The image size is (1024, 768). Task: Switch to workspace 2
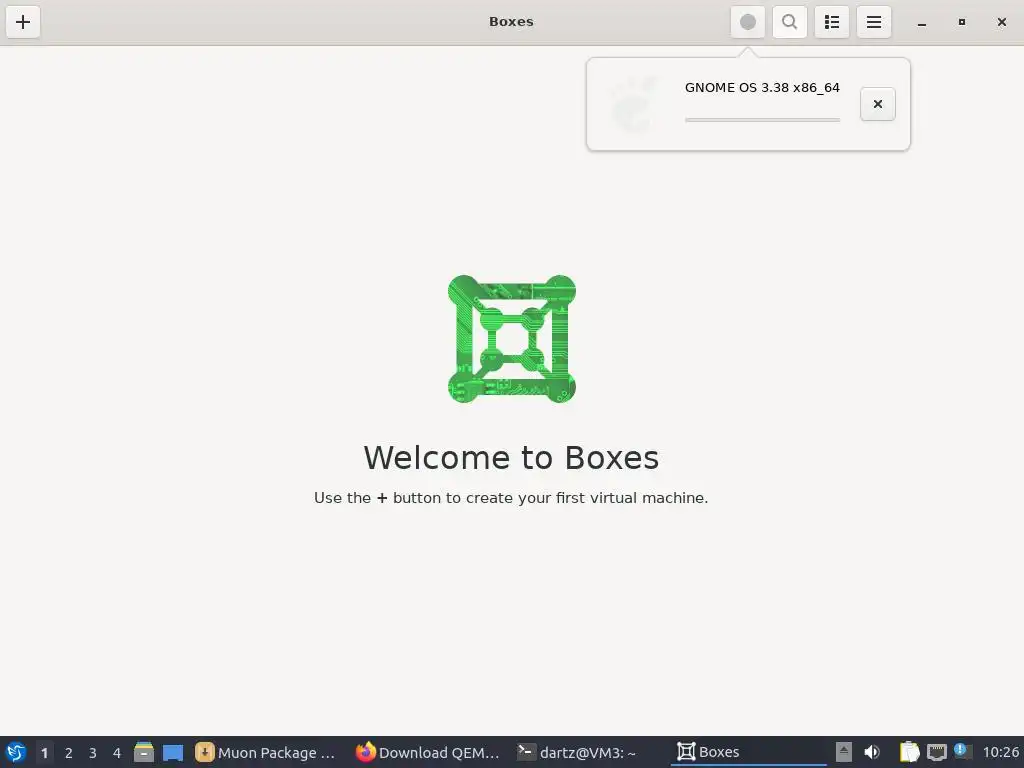tap(69, 753)
